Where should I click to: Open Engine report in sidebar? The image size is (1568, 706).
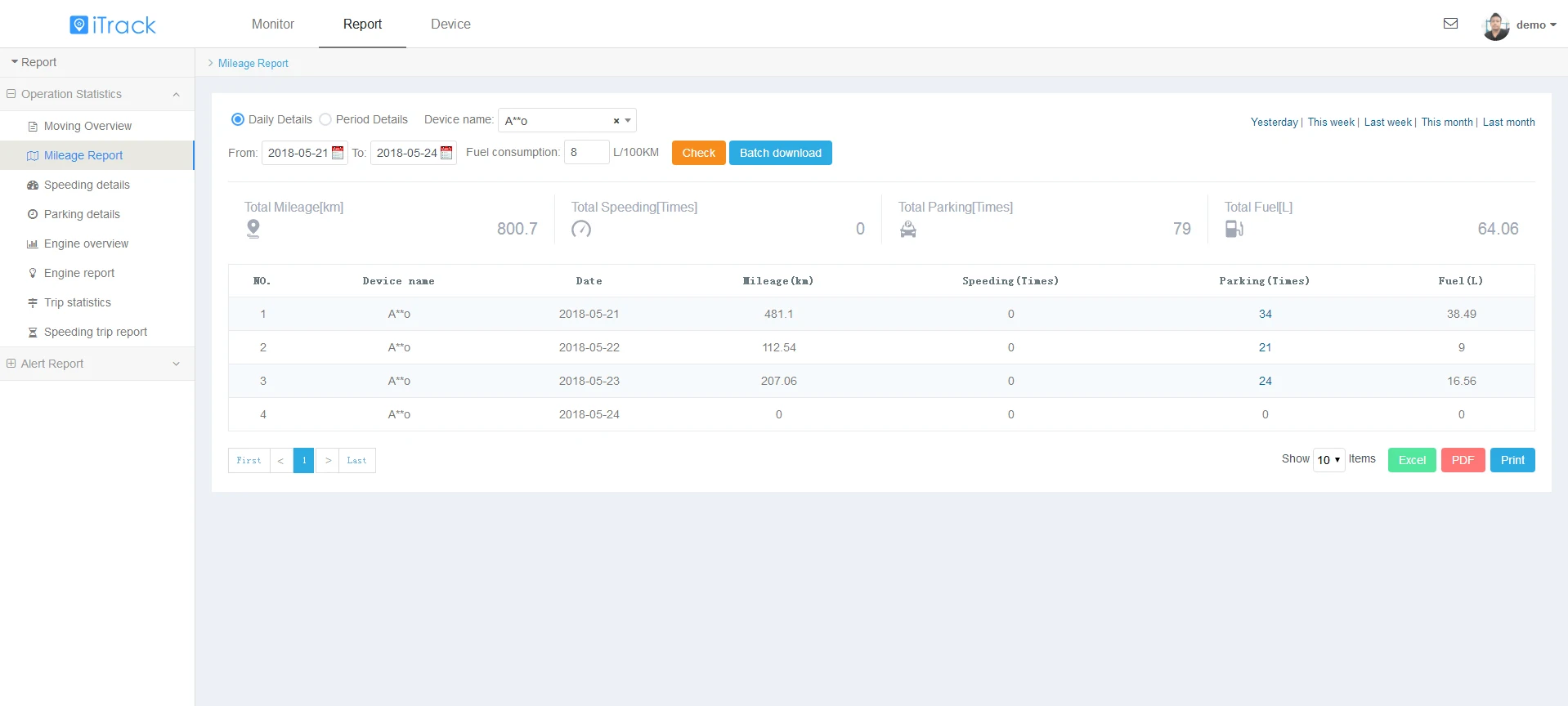97,273
